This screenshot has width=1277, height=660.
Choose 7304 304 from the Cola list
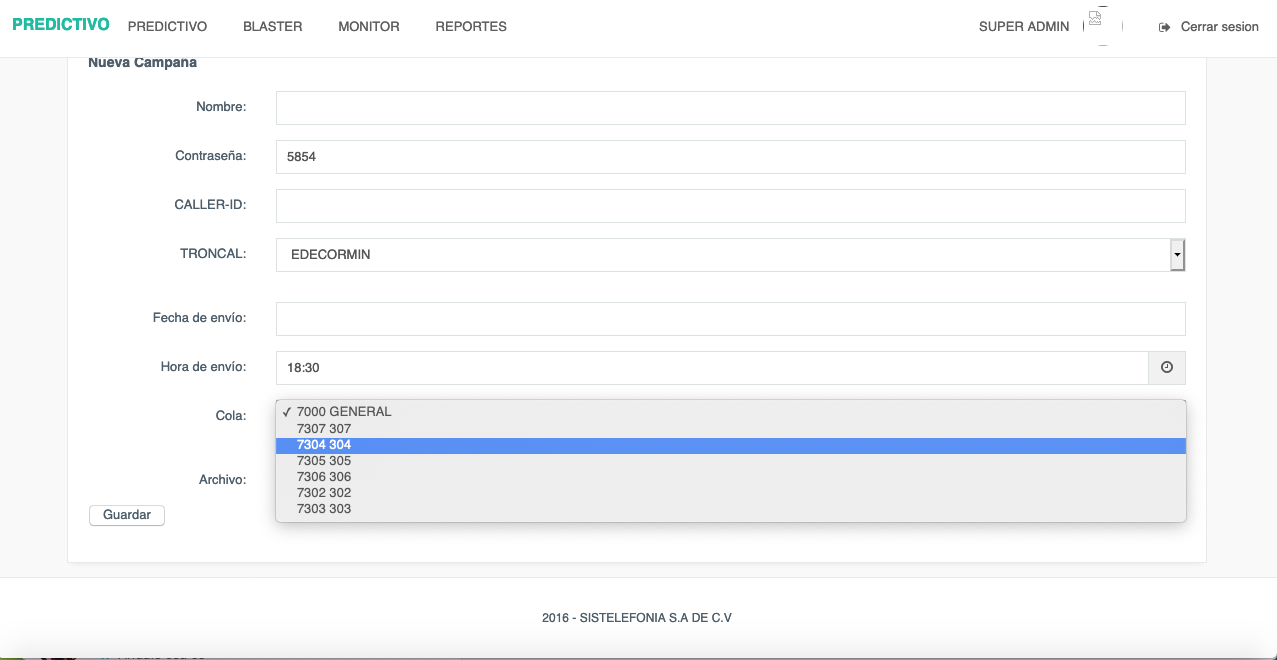pos(324,445)
